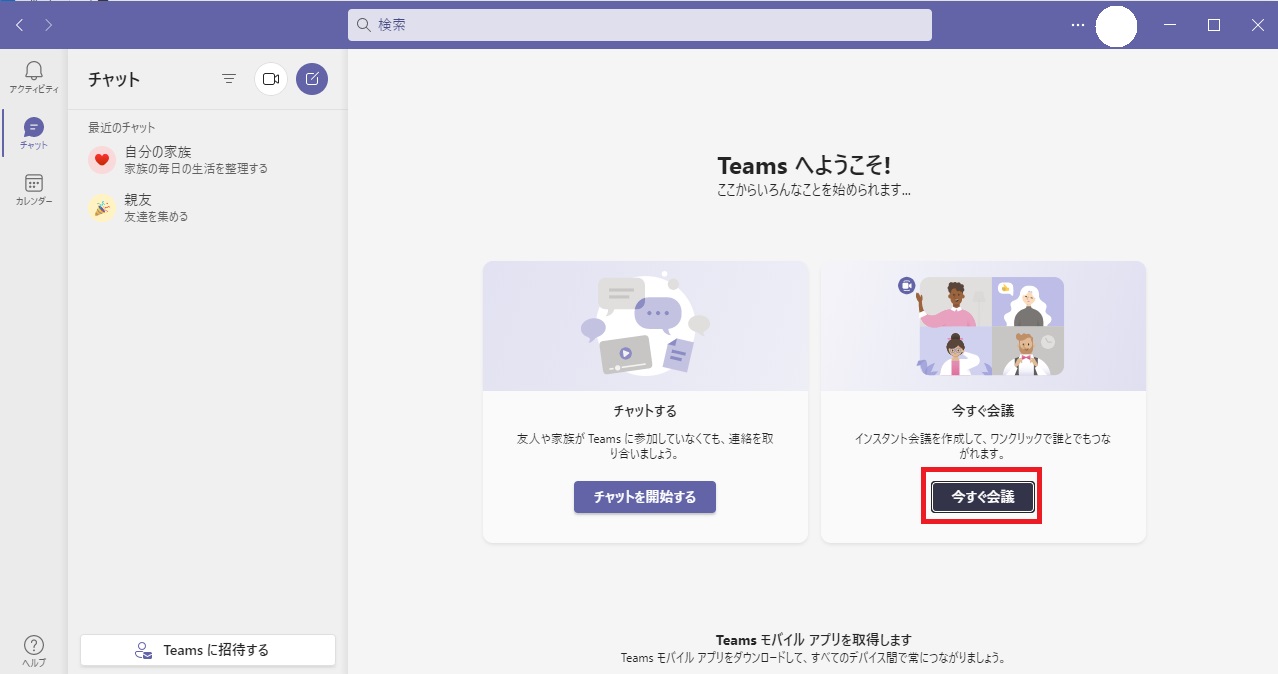The width and height of the screenshot is (1278, 674).
Task: Click the video meeting people illustration
Action: [x=981, y=326]
